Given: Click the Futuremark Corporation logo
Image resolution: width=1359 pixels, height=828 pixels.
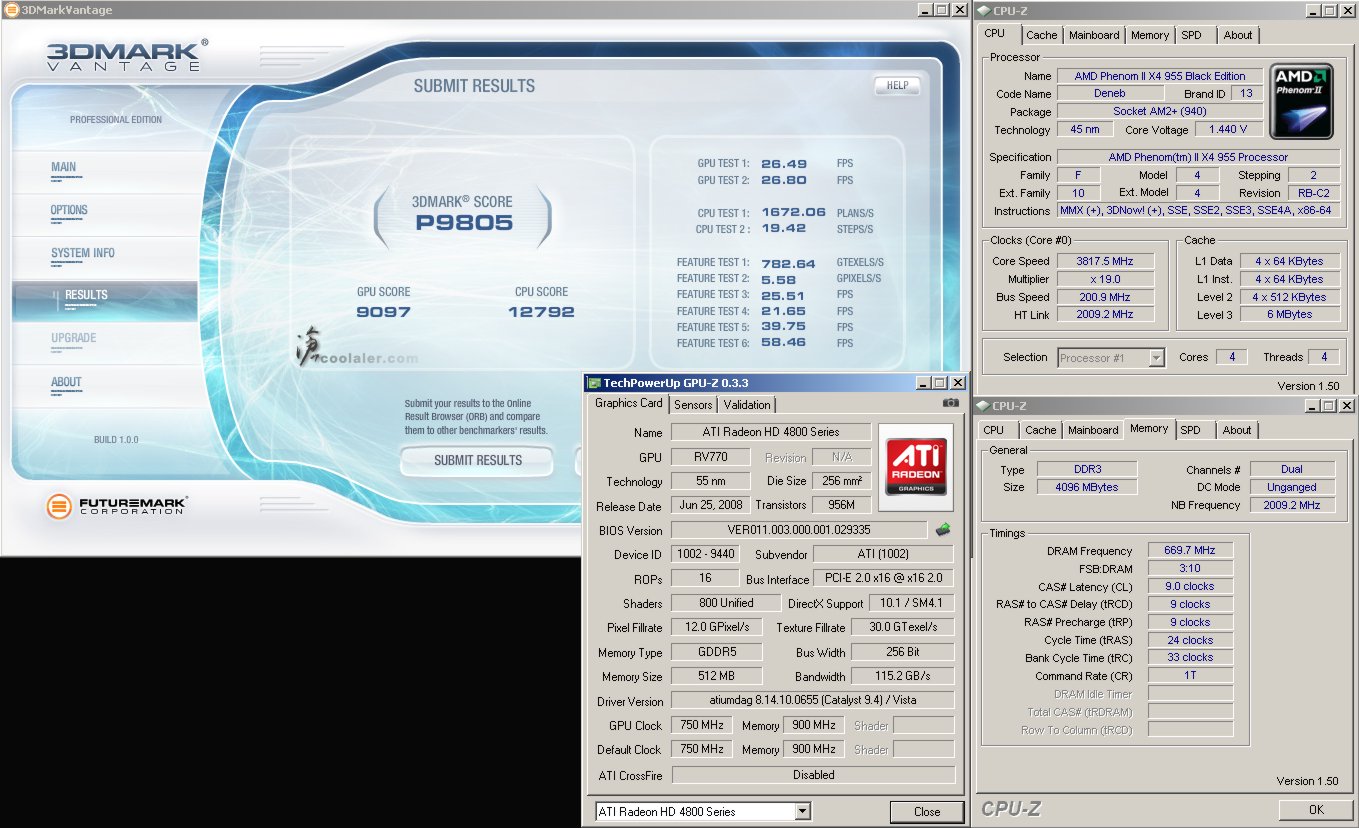Looking at the screenshot, I should 117,505.
